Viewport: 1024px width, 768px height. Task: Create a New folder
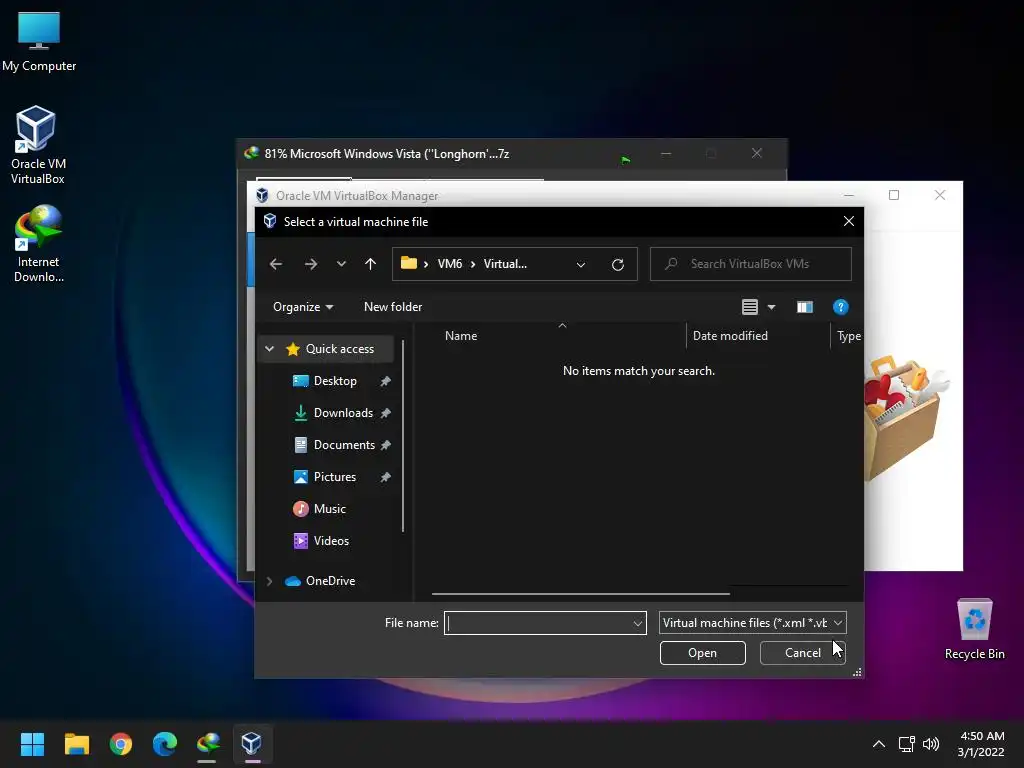click(393, 307)
